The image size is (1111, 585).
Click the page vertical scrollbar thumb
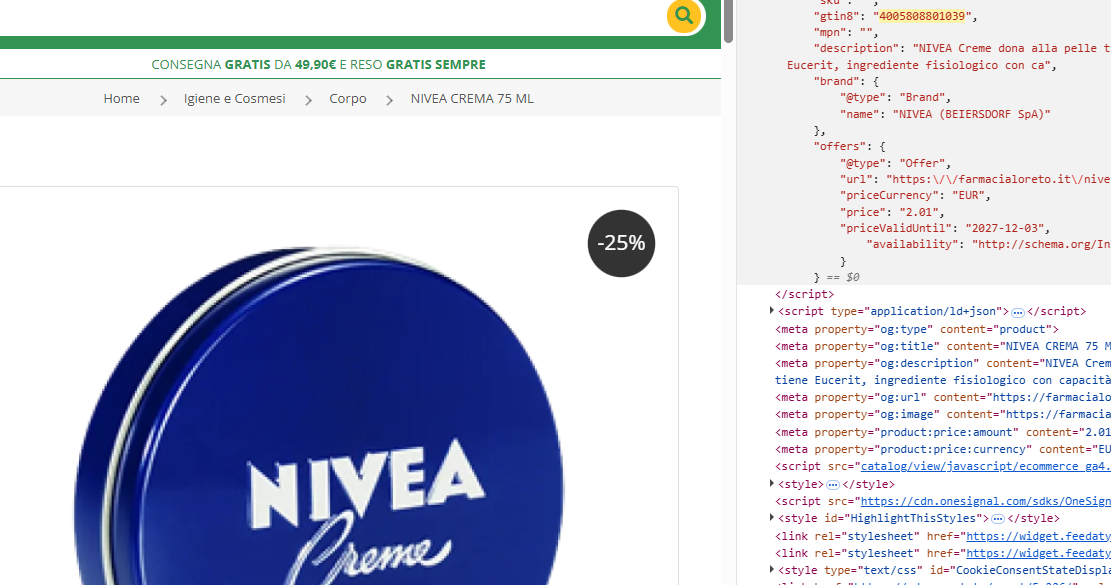(728, 21)
